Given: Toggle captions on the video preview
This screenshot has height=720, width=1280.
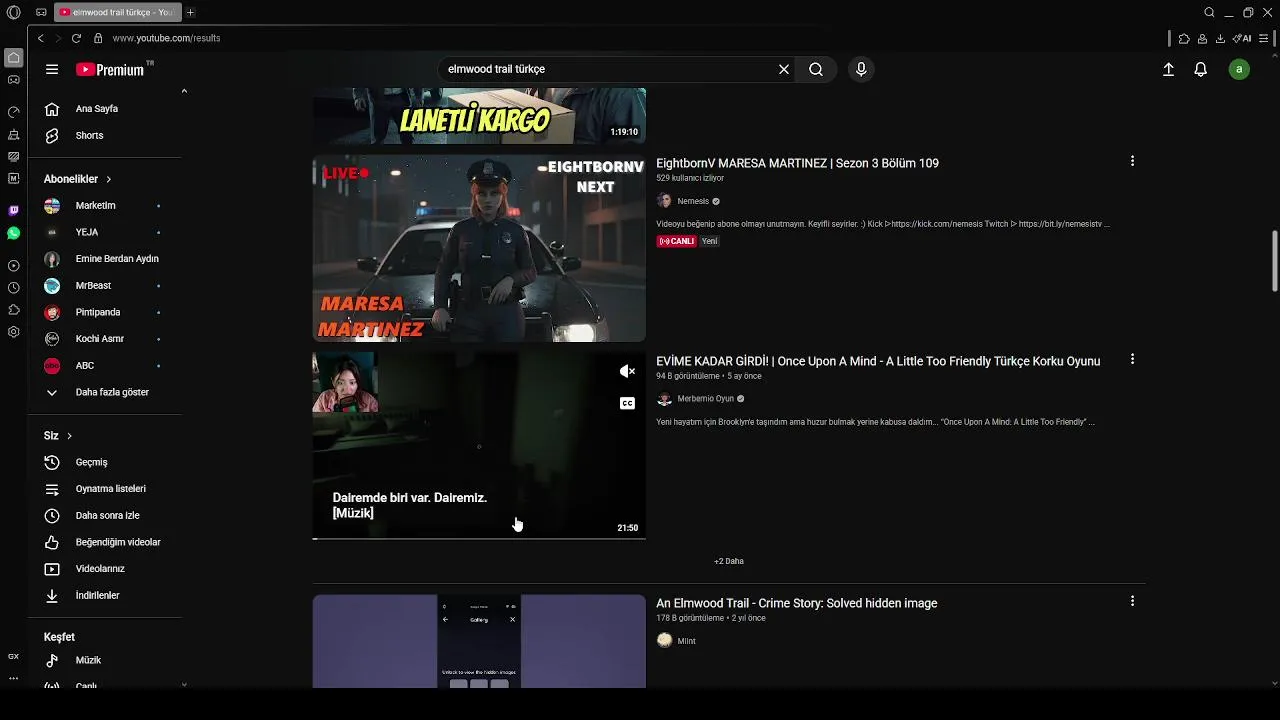Looking at the screenshot, I should point(627,403).
